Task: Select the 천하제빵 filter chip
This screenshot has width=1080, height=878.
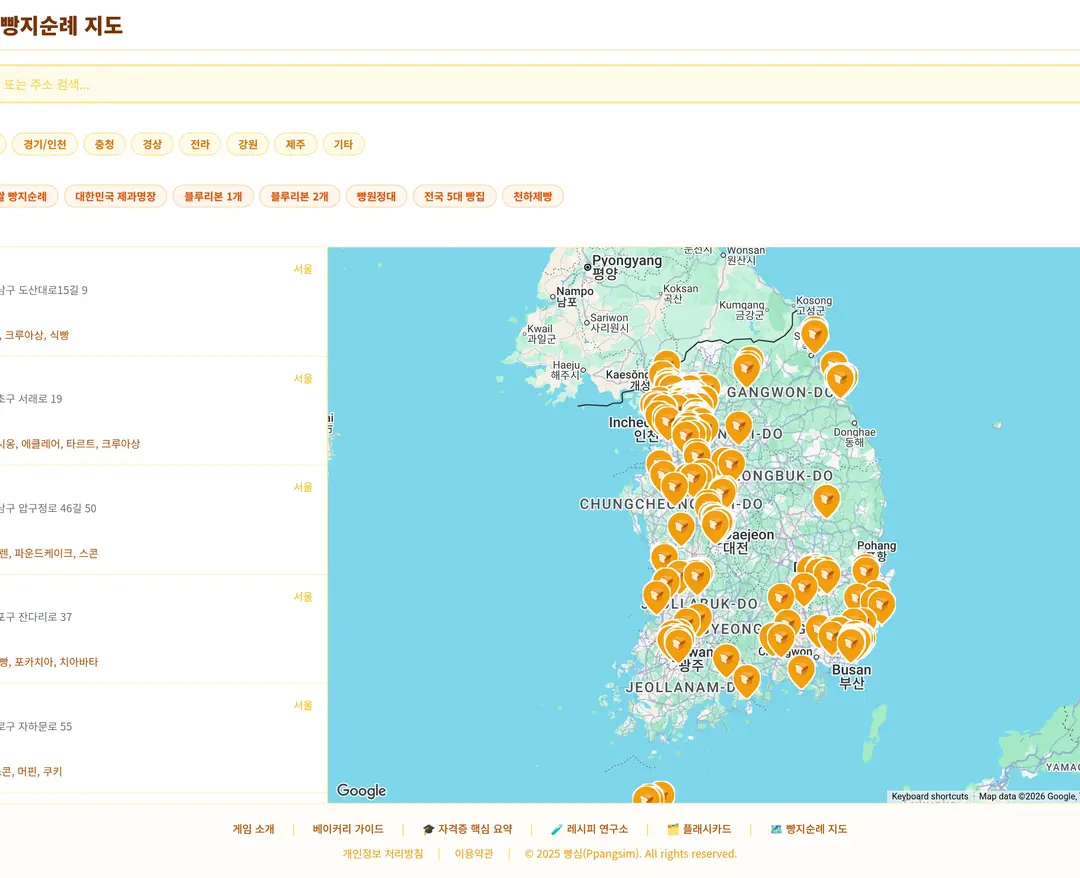Action: (x=532, y=196)
